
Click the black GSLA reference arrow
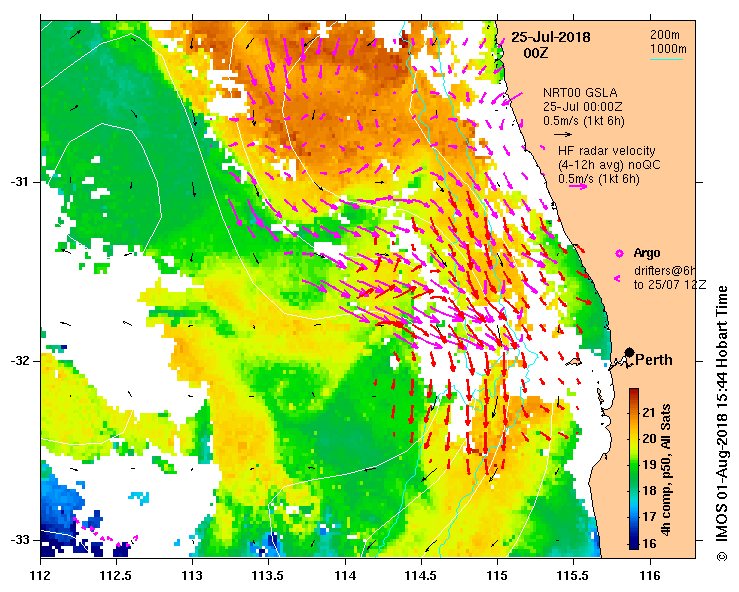563,135
